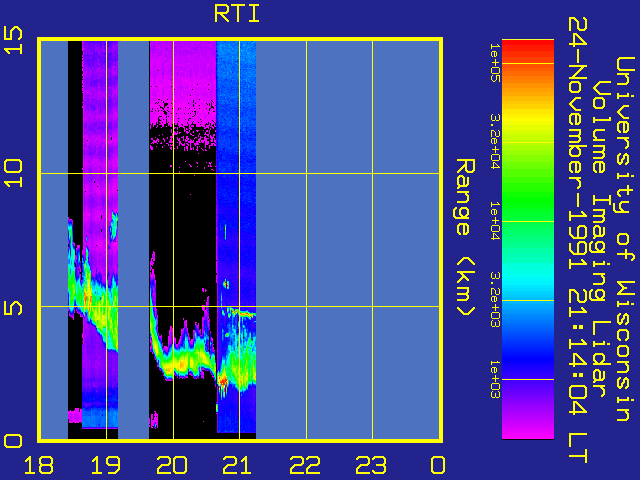Screen dimensions: 640x480
Task: Click the 5 km range axis label
Action: tap(13, 306)
